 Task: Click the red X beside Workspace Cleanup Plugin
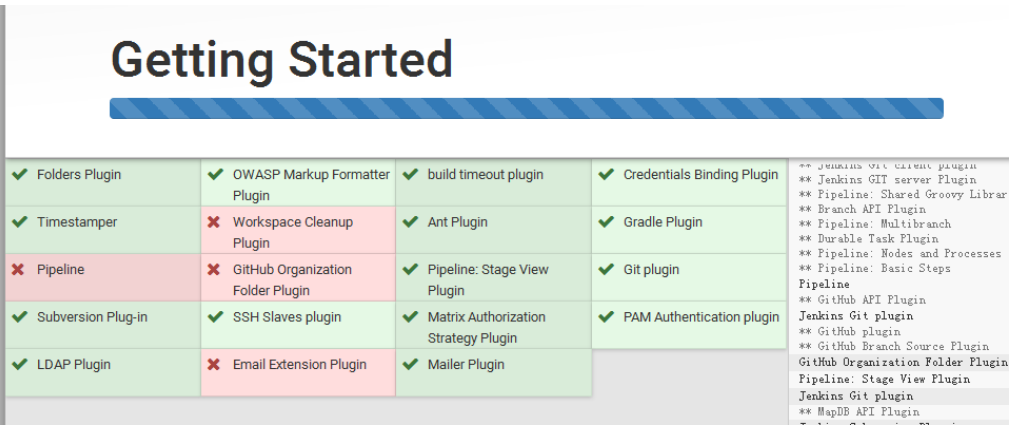pos(214,222)
